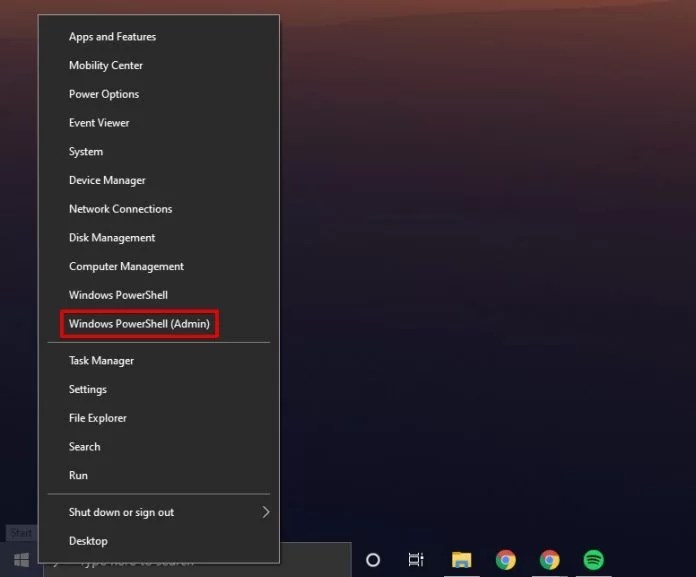Open first Chrome icon on taskbar
The image size is (696, 577).
[506, 560]
